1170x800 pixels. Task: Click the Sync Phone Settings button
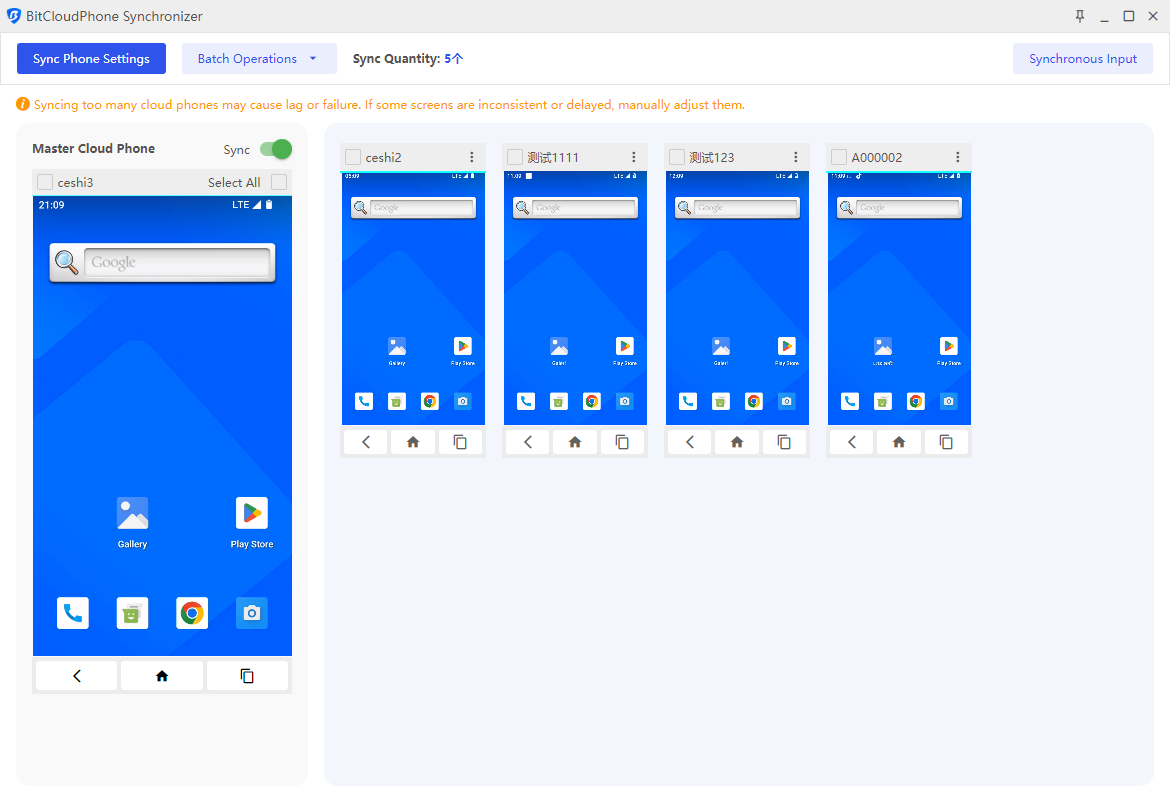coord(91,59)
